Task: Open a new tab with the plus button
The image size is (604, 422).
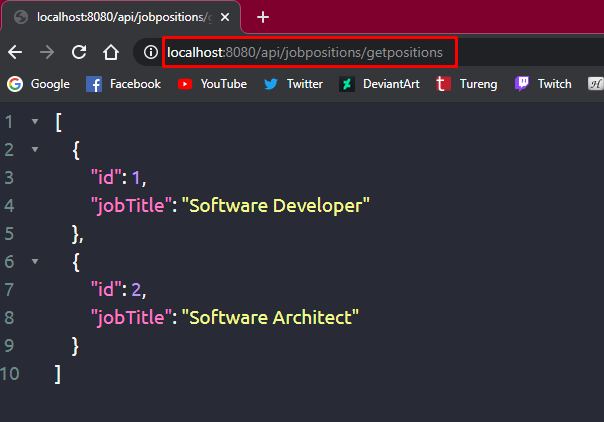Action: click(263, 17)
